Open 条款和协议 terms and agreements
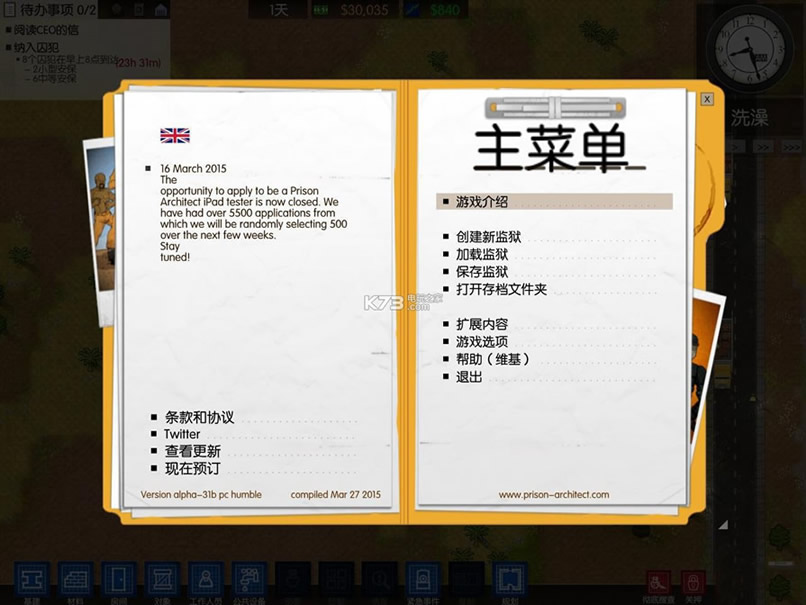Screen dimensions: 806x605 tap(199, 418)
